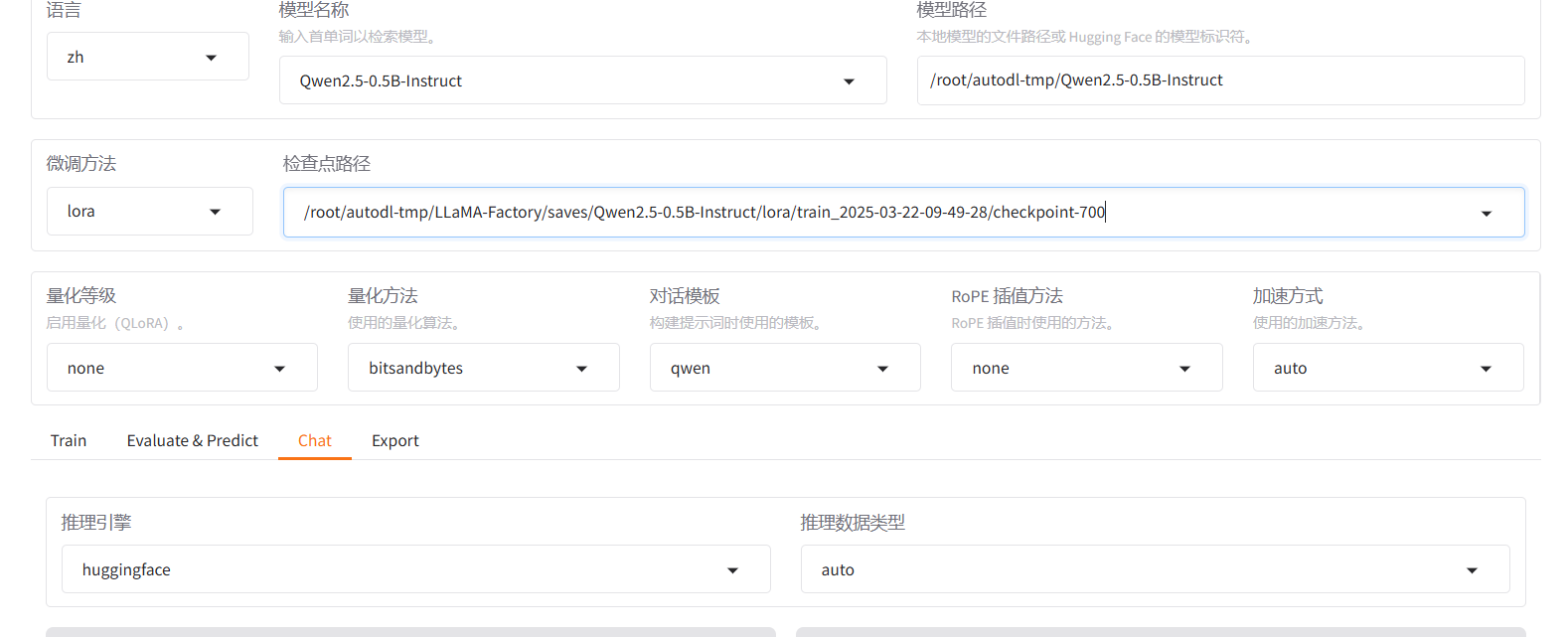The height and width of the screenshot is (637, 1568).
Task: Click the arrow icon in 检查点路径
Action: 1486,214
